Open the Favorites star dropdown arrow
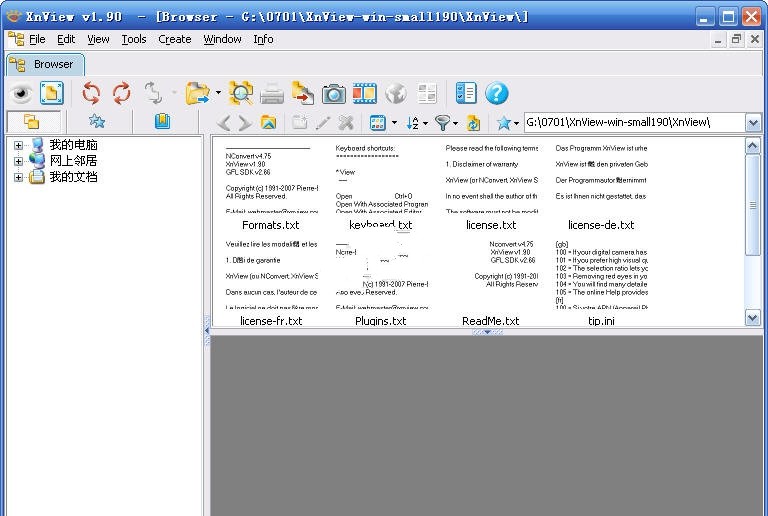 click(x=516, y=123)
